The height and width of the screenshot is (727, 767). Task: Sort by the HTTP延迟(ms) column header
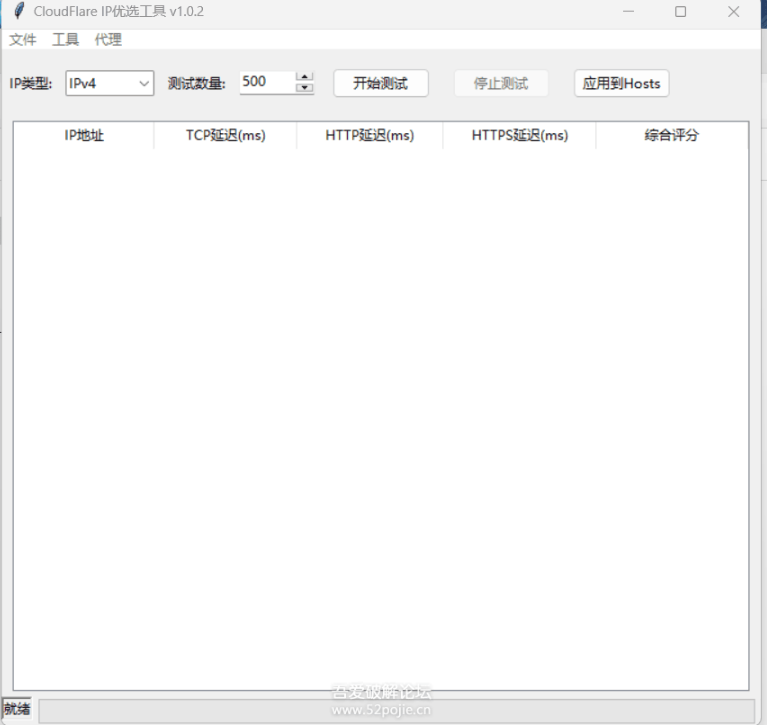tap(369, 136)
